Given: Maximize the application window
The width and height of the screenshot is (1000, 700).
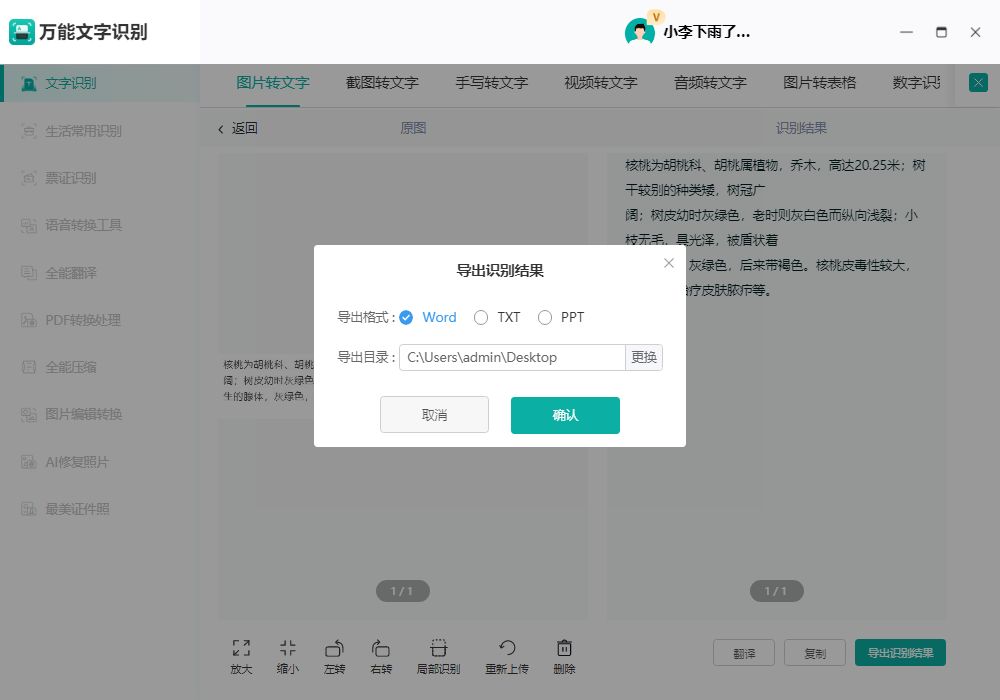Looking at the screenshot, I should [941, 32].
